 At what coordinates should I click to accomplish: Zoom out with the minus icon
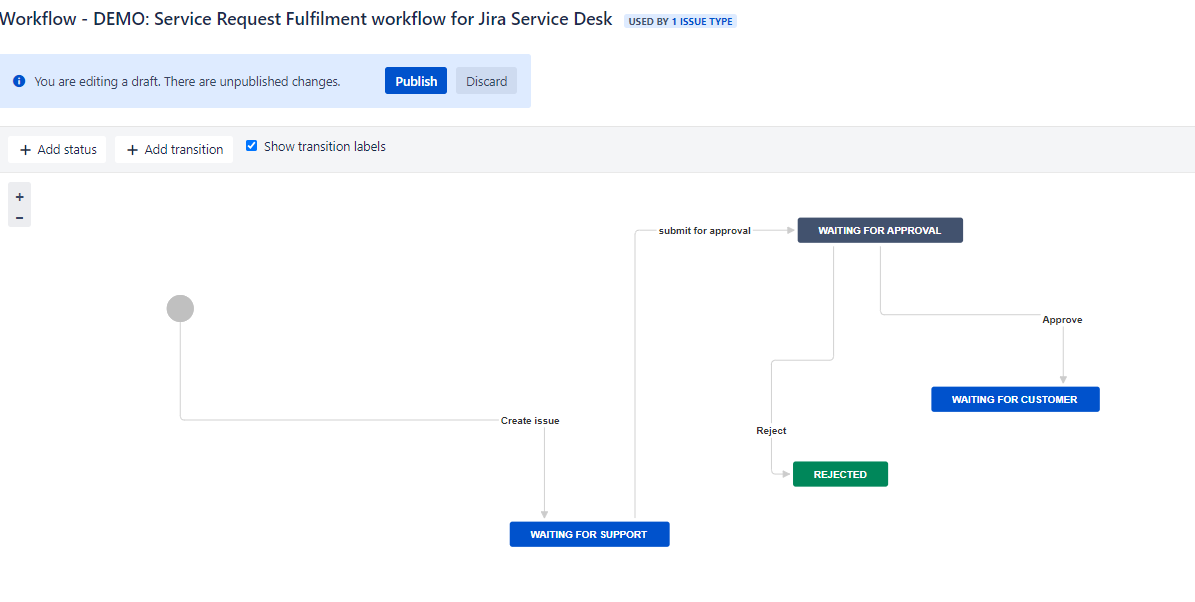20,217
